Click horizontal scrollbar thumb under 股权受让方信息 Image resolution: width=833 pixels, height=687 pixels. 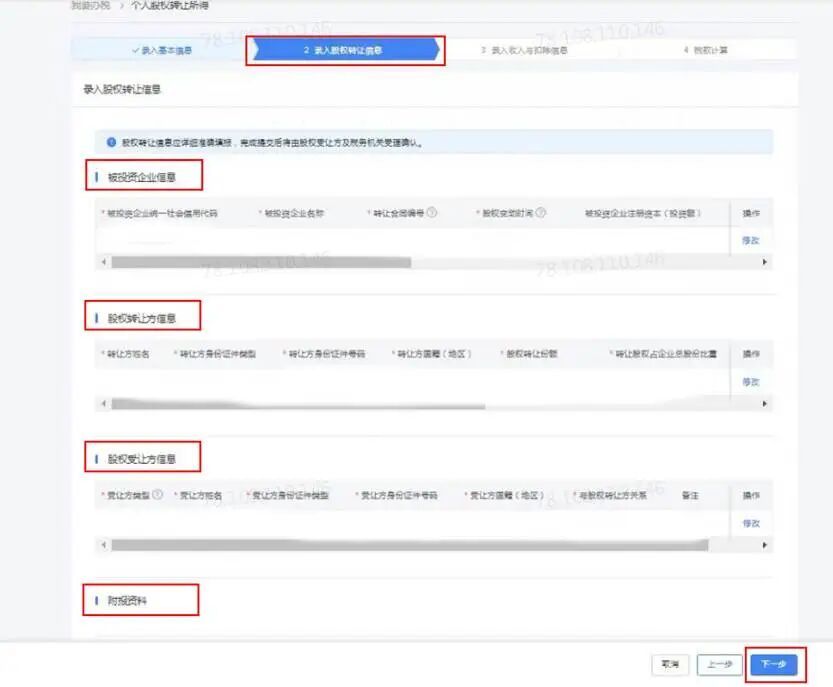pyautogui.click(x=410, y=545)
